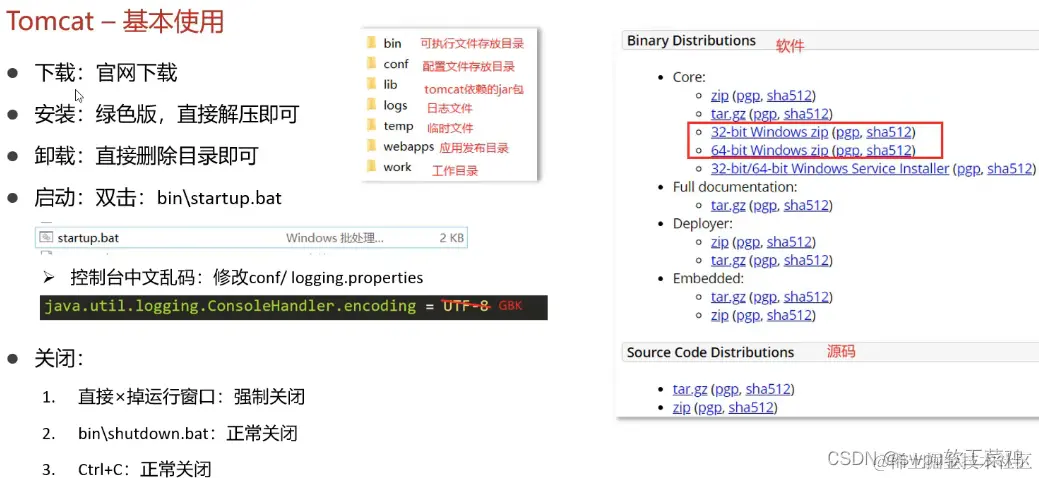Open the Core zip download link
1039x478 pixels.
click(720, 95)
